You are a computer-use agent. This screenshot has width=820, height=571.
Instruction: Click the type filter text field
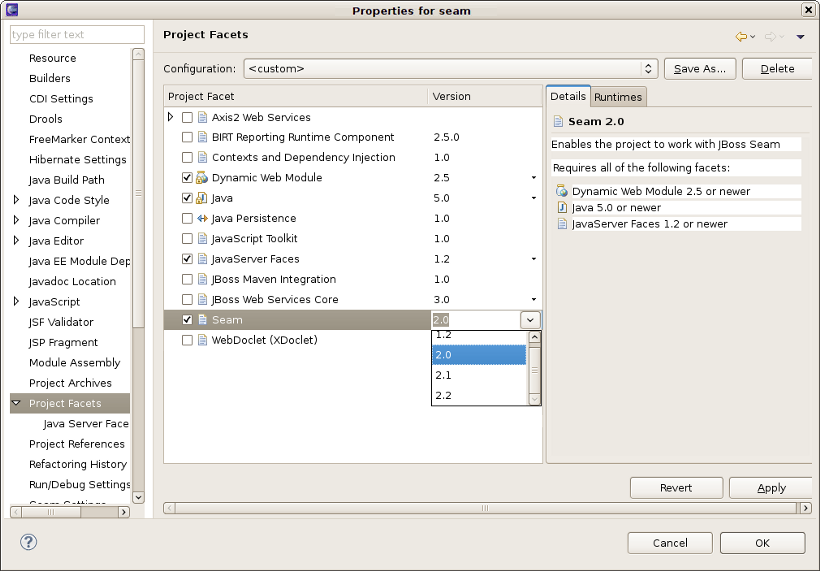77,34
